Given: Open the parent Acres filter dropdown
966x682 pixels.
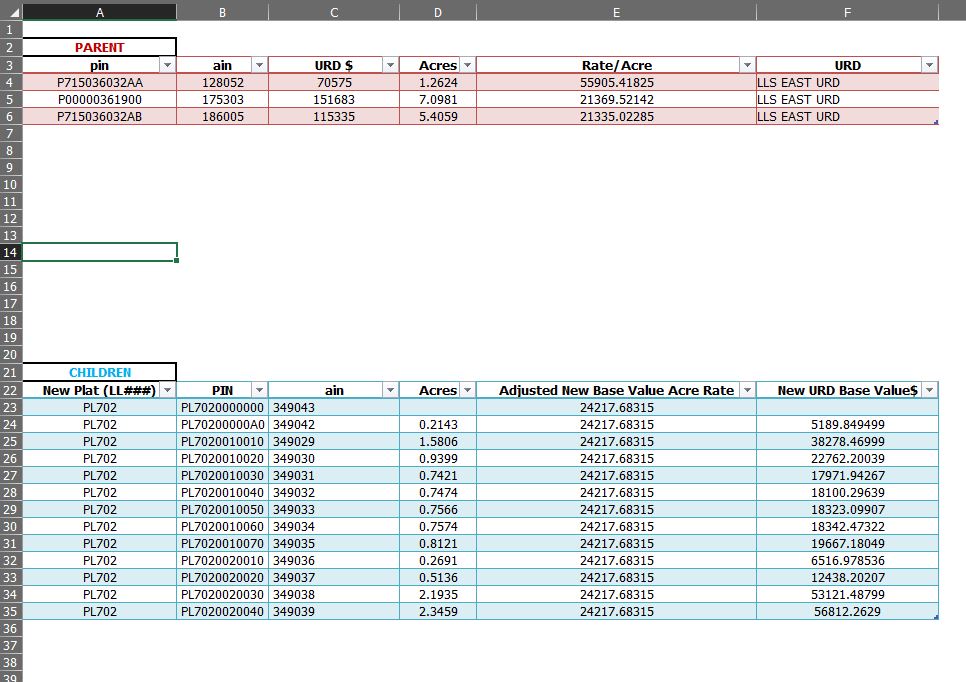Looking at the screenshot, I should [467, 65].
